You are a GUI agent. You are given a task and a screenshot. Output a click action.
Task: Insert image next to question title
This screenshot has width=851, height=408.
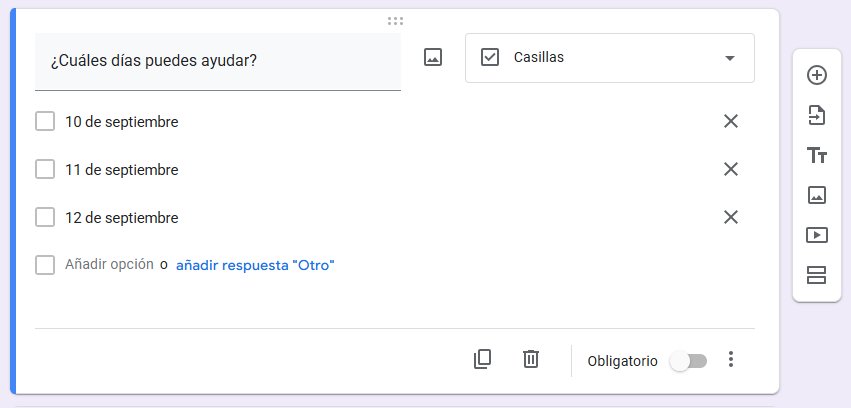[433, 58]
